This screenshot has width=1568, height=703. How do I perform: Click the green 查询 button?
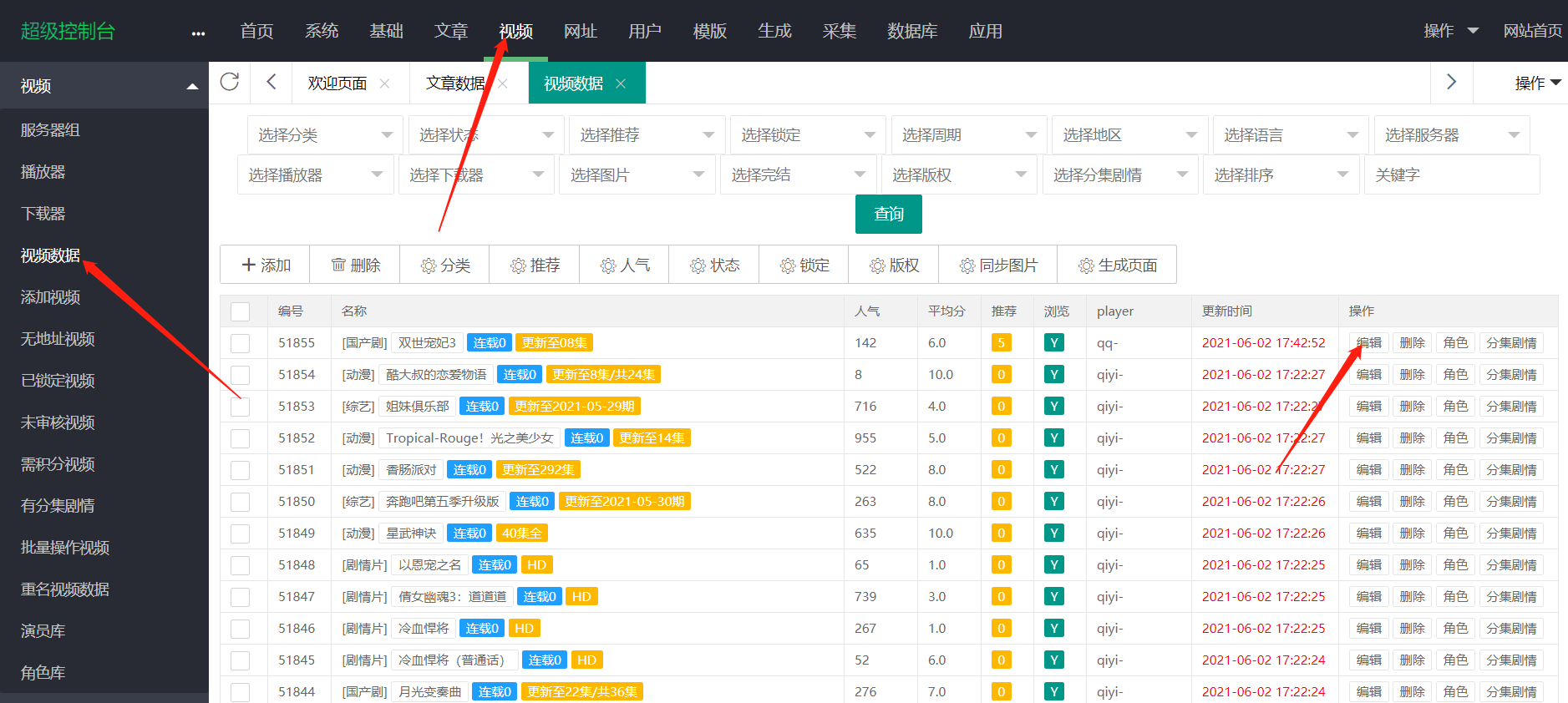889,214
